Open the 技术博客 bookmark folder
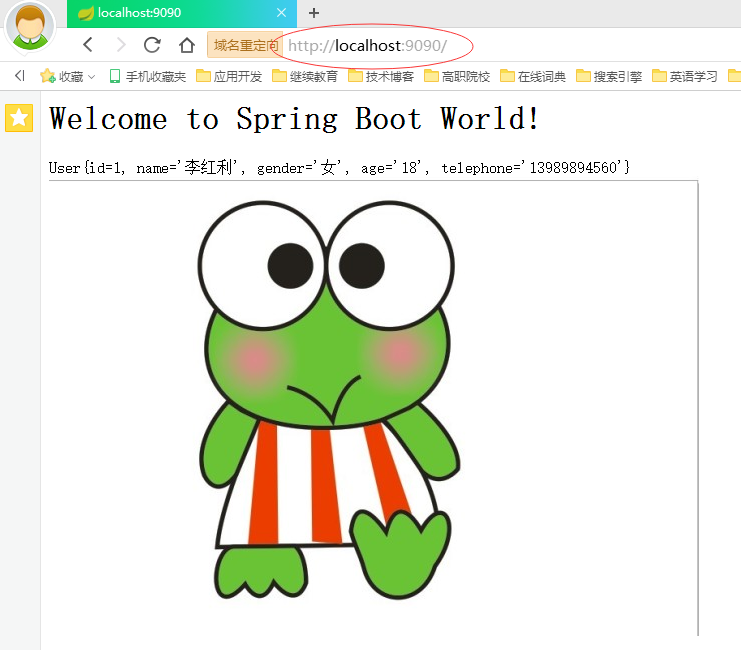 [381, 76]
